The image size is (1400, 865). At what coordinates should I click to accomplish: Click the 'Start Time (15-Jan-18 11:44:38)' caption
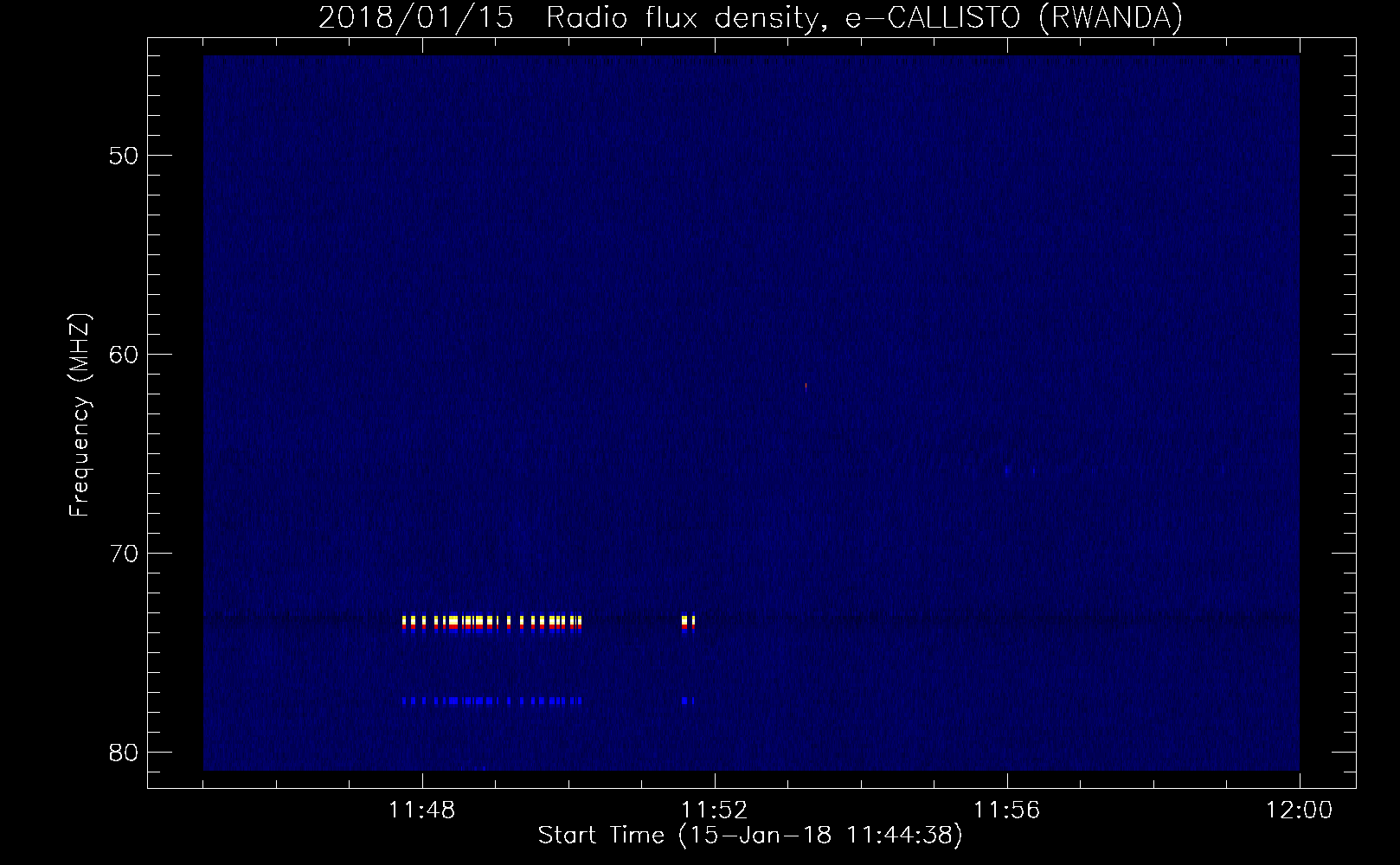[x=750, y=836]
